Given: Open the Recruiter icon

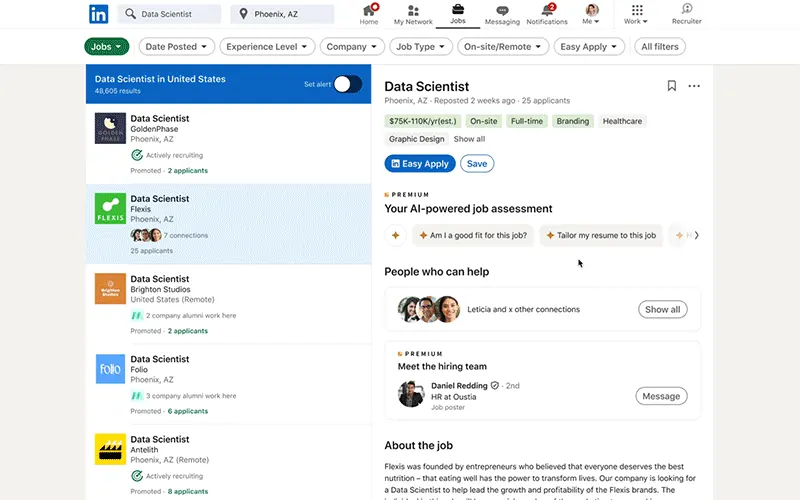Looking at the screenshot, I should tap(686, 10).
